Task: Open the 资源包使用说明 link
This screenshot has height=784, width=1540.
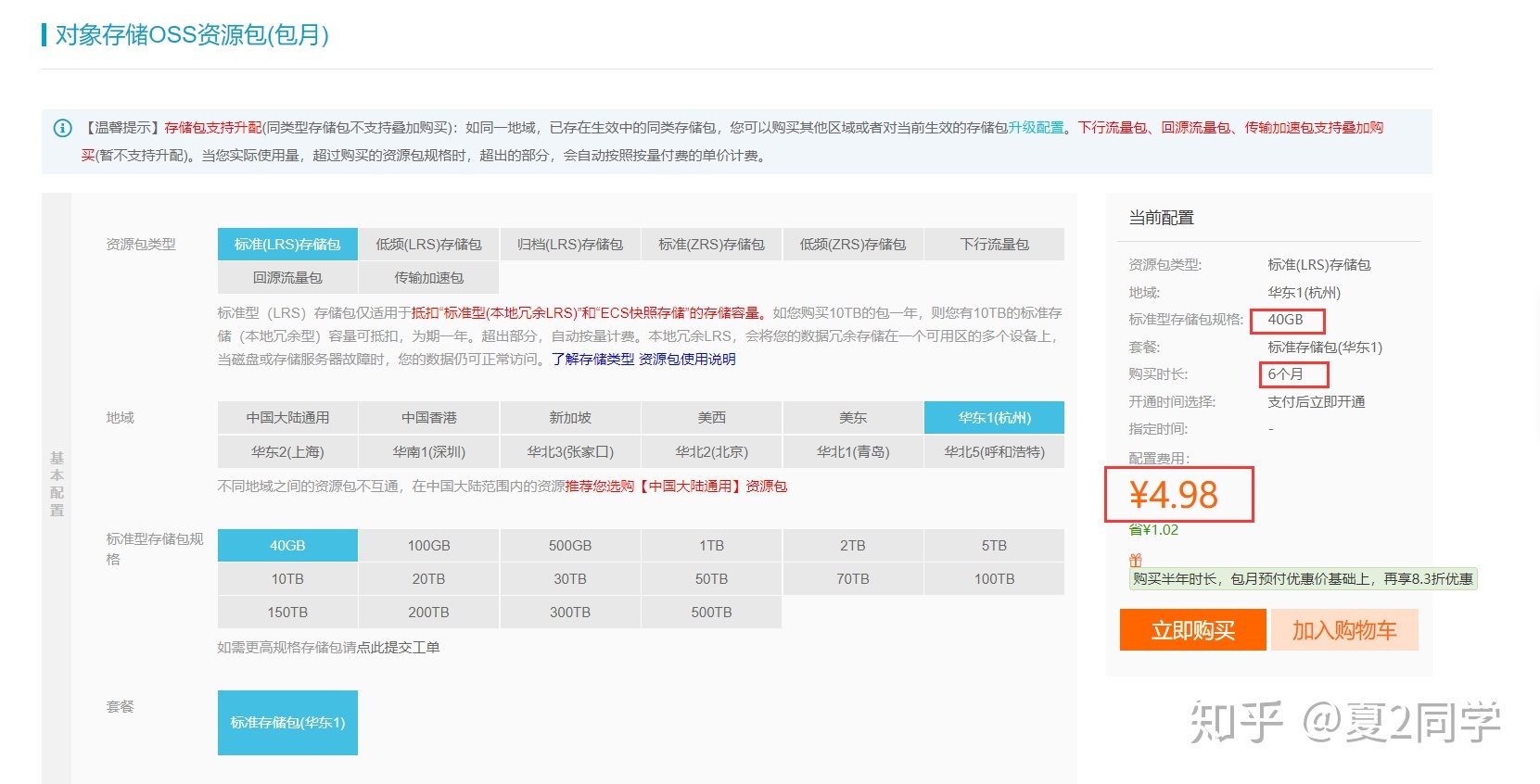Action: (x=687, y=360)
